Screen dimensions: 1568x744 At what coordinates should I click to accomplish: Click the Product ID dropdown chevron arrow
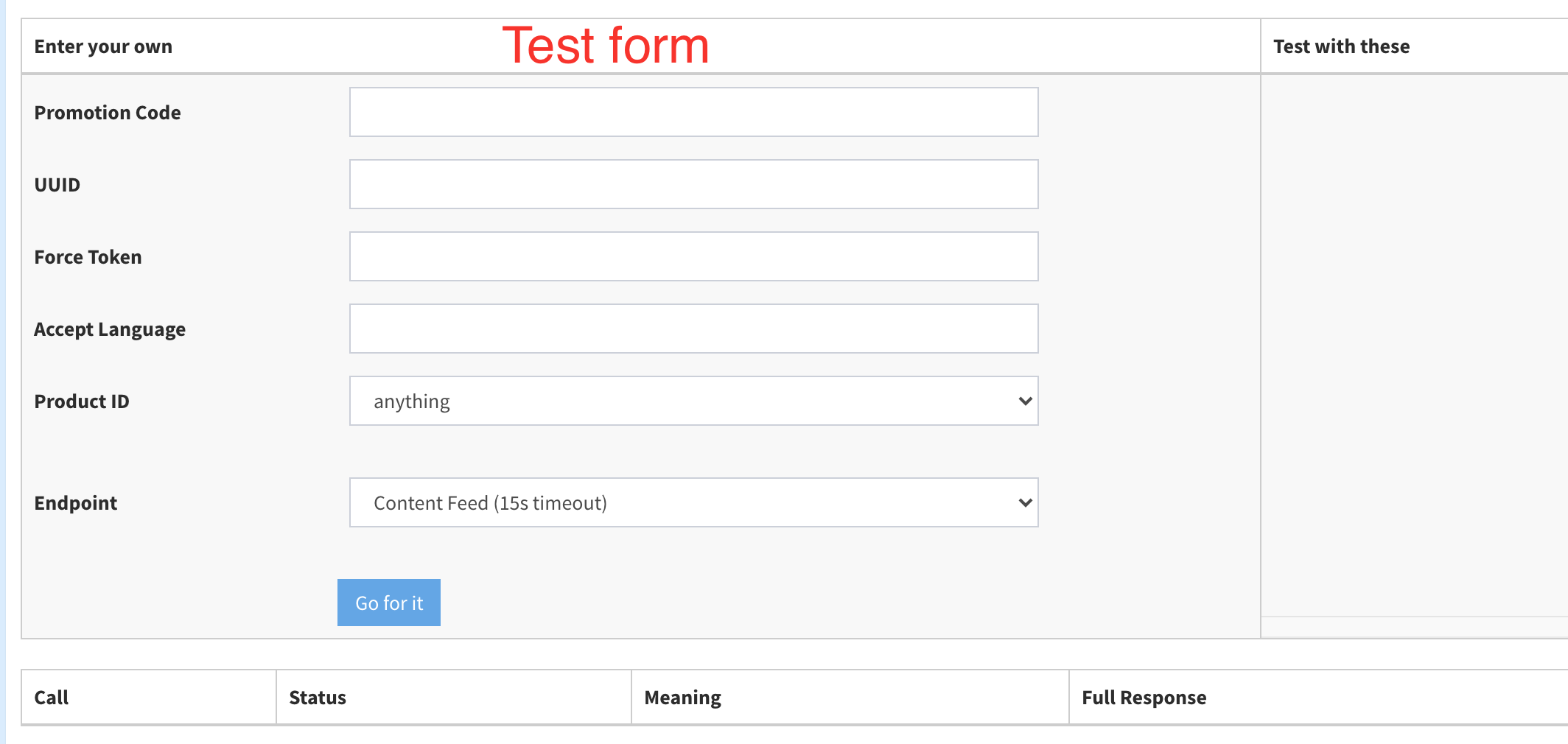click(1024, 401)
